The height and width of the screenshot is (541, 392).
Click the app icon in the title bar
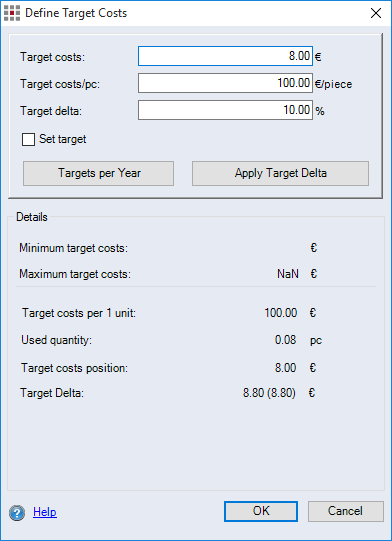point(12,13)
